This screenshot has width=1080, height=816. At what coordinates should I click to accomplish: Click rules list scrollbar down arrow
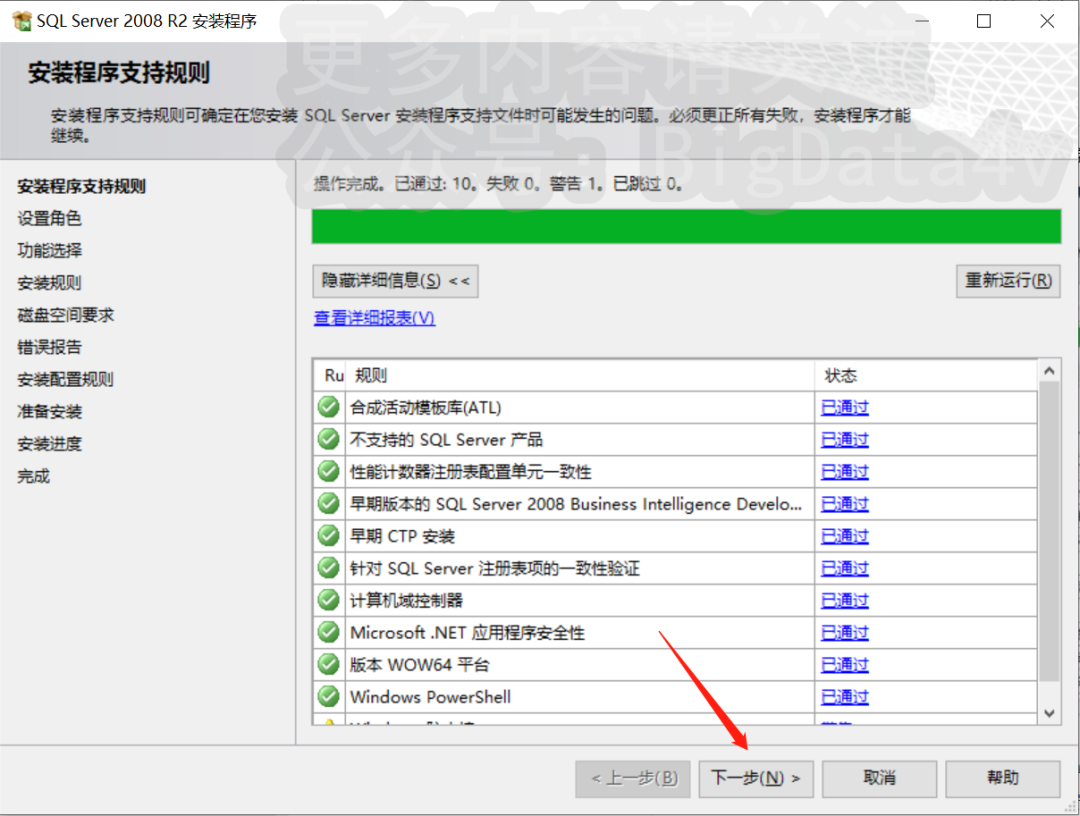tap(1049, 713)
